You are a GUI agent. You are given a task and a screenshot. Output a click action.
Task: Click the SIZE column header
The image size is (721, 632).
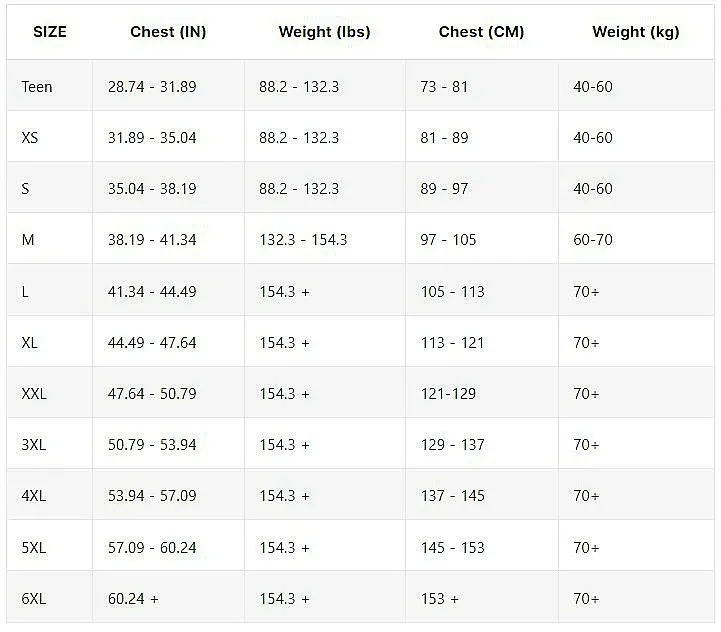coord(50,32)
